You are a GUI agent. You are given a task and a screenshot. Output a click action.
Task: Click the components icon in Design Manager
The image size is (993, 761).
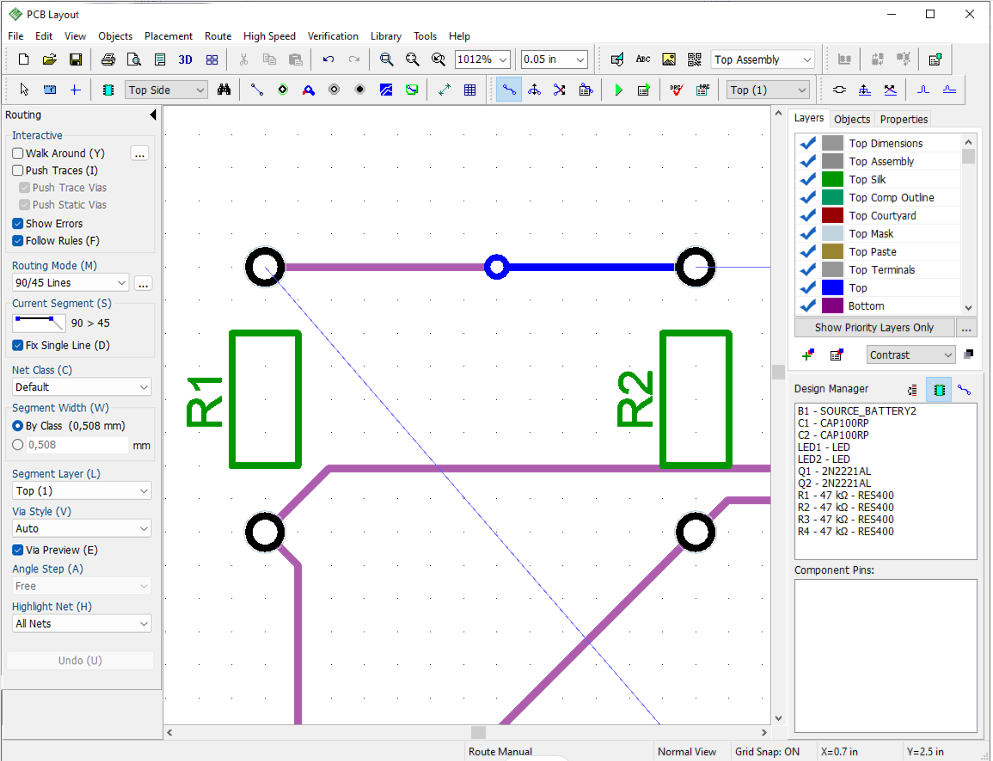[939, 389]
